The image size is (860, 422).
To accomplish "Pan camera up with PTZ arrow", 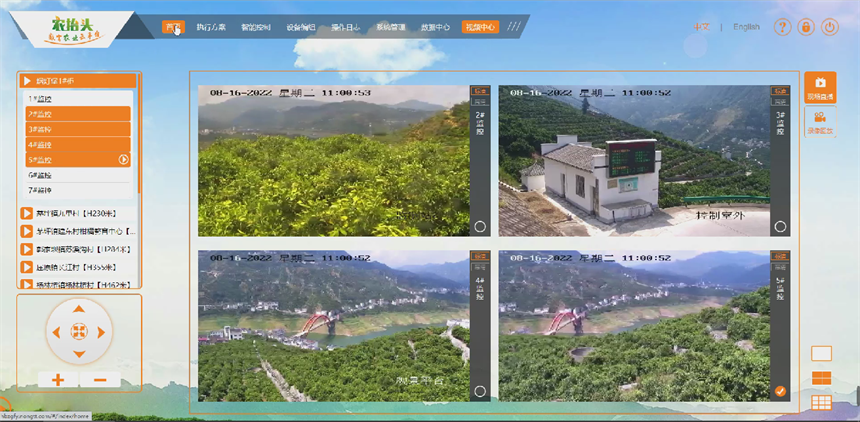I will point(80,309).
